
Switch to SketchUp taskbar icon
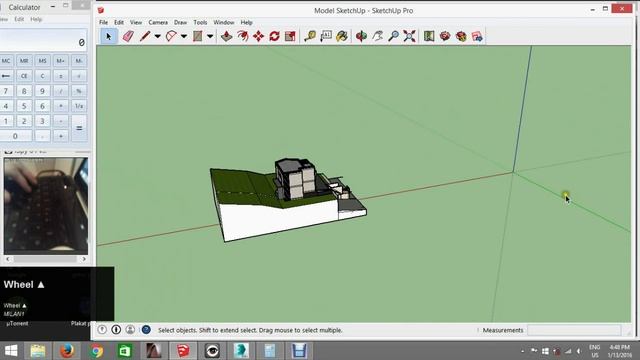point(183,351)
